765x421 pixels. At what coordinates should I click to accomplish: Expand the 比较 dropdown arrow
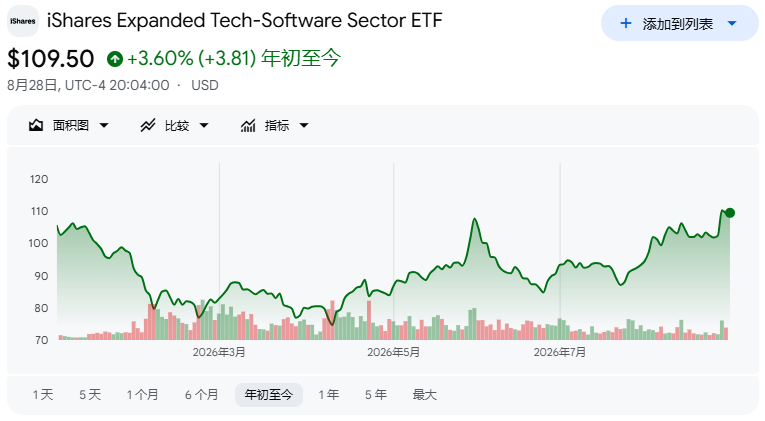coord(204,125)
